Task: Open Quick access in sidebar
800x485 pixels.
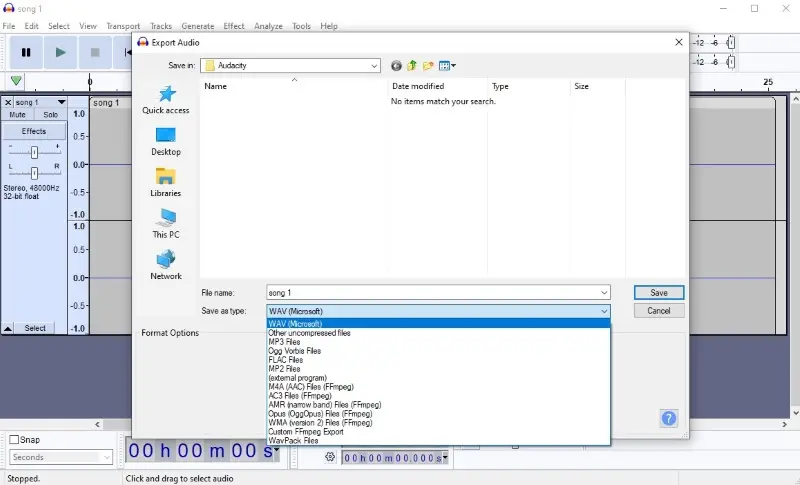Action: (x=166, y=100)
